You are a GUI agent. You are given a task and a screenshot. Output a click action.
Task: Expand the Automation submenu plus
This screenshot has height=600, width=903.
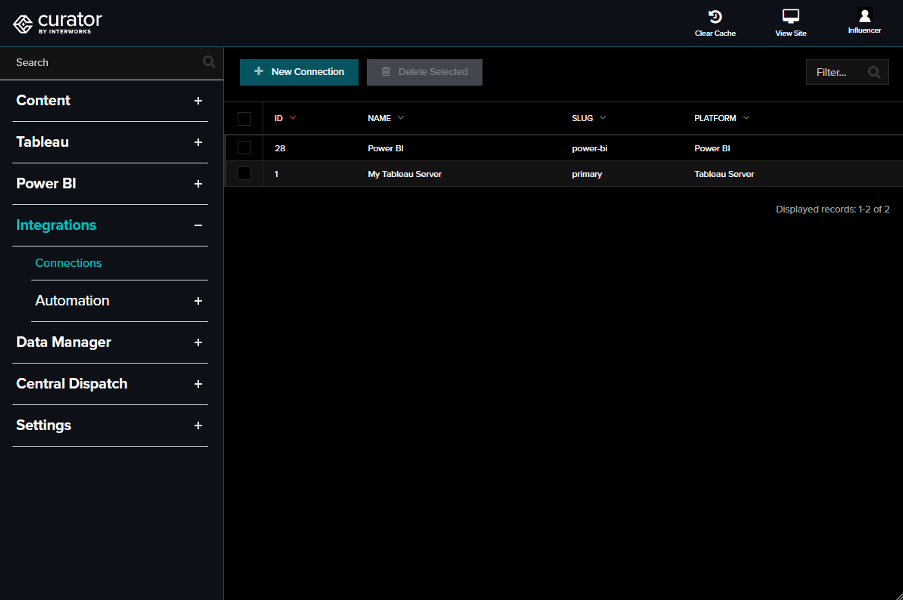point(198,301)
